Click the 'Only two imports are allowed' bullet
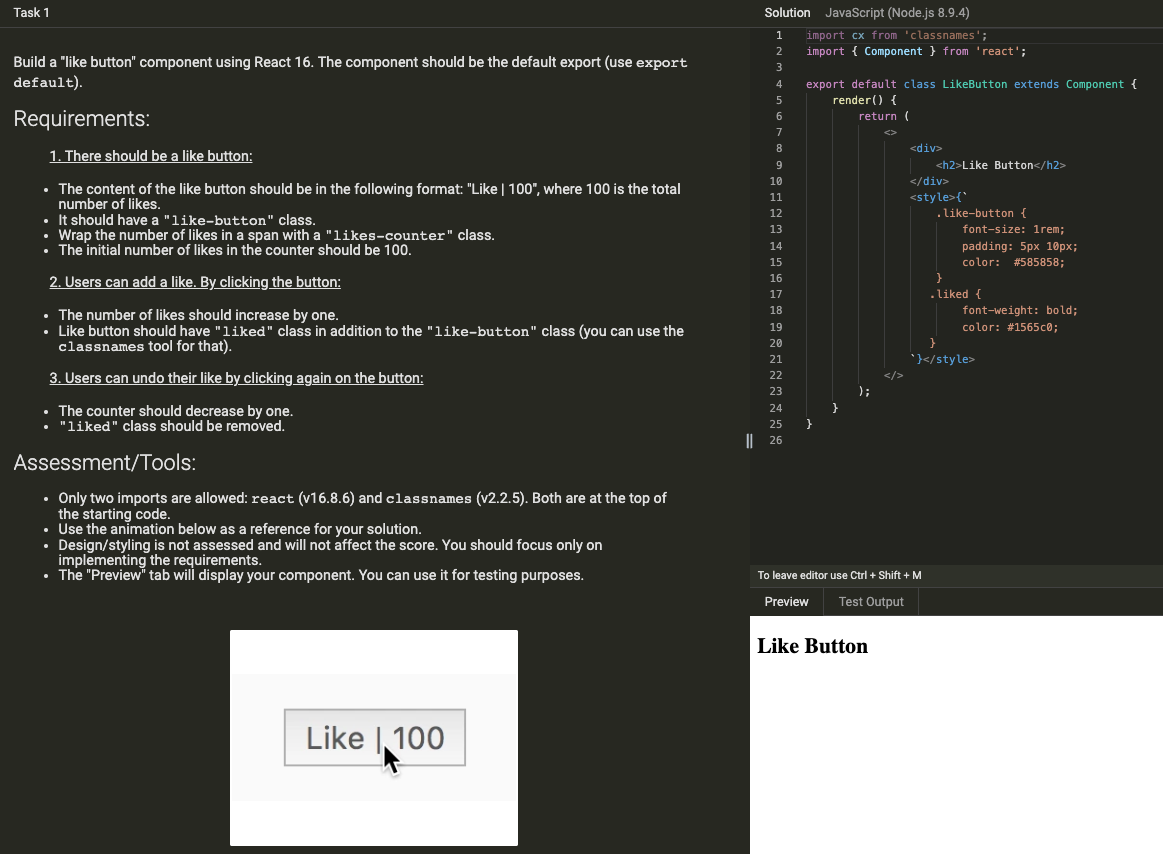The image size is (1163, 854). tap(363, 506)
